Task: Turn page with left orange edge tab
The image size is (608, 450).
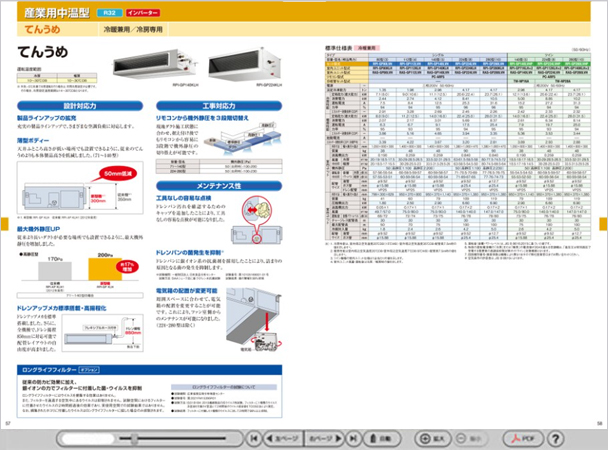Action: pos(4,224)
